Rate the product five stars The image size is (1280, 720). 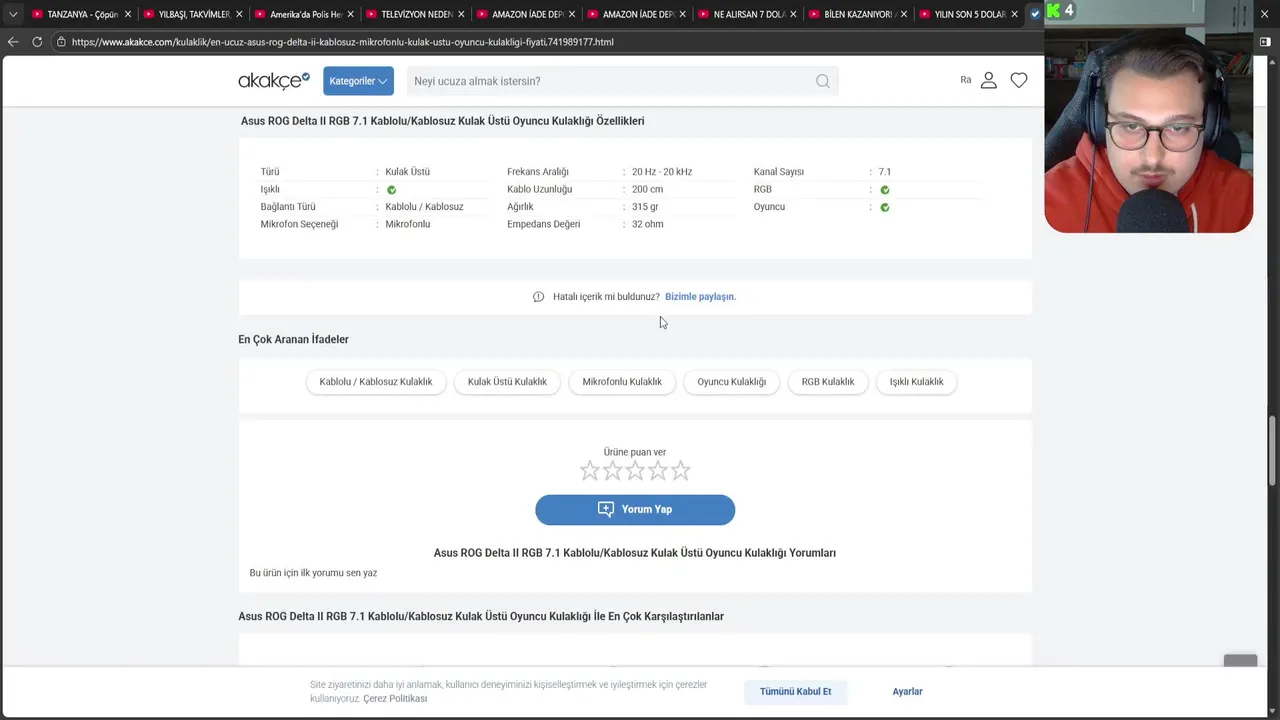pyautogui.click(x=681, y=471)
